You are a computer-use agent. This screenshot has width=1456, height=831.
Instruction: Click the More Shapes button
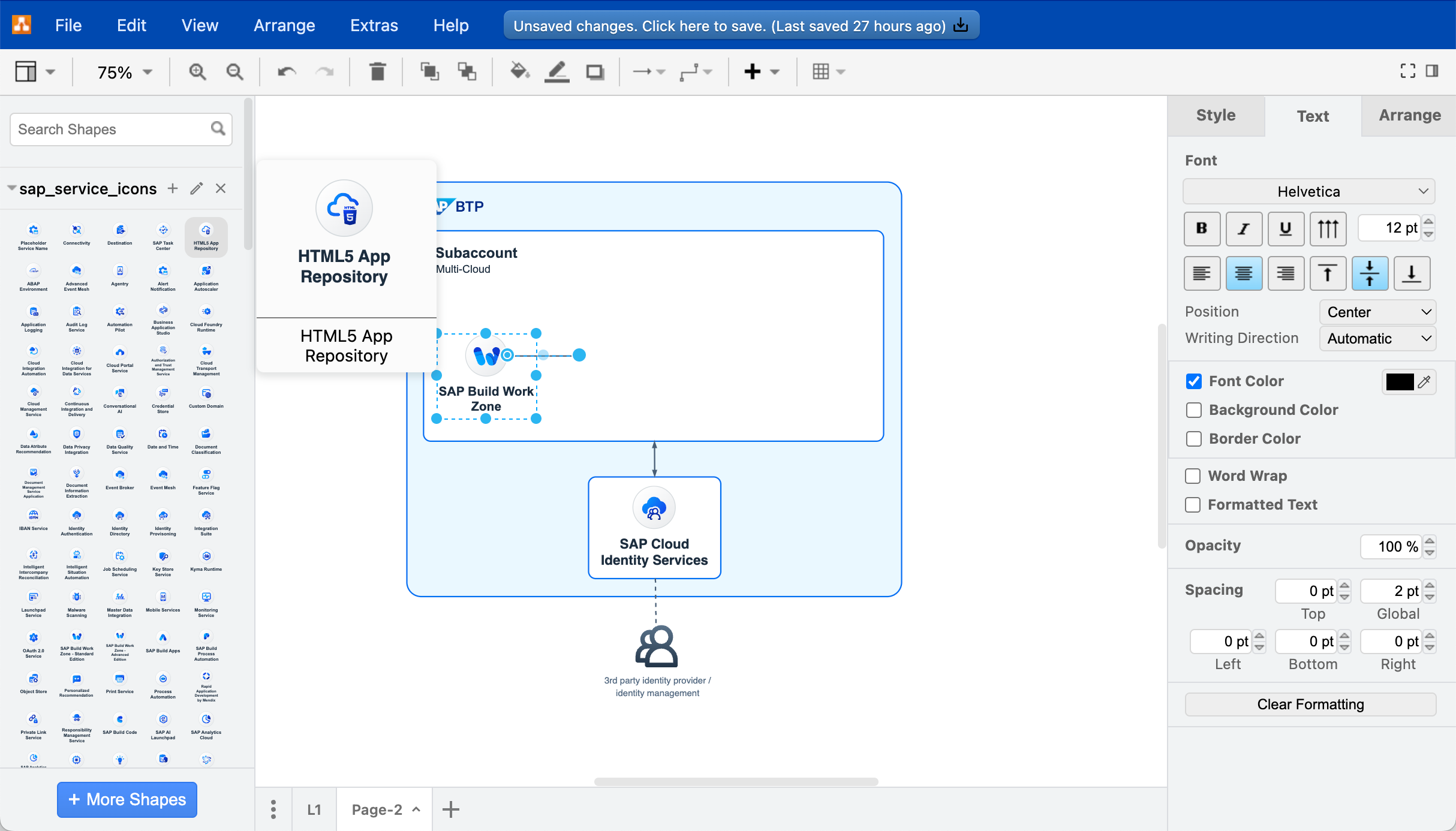pos(127,799)
